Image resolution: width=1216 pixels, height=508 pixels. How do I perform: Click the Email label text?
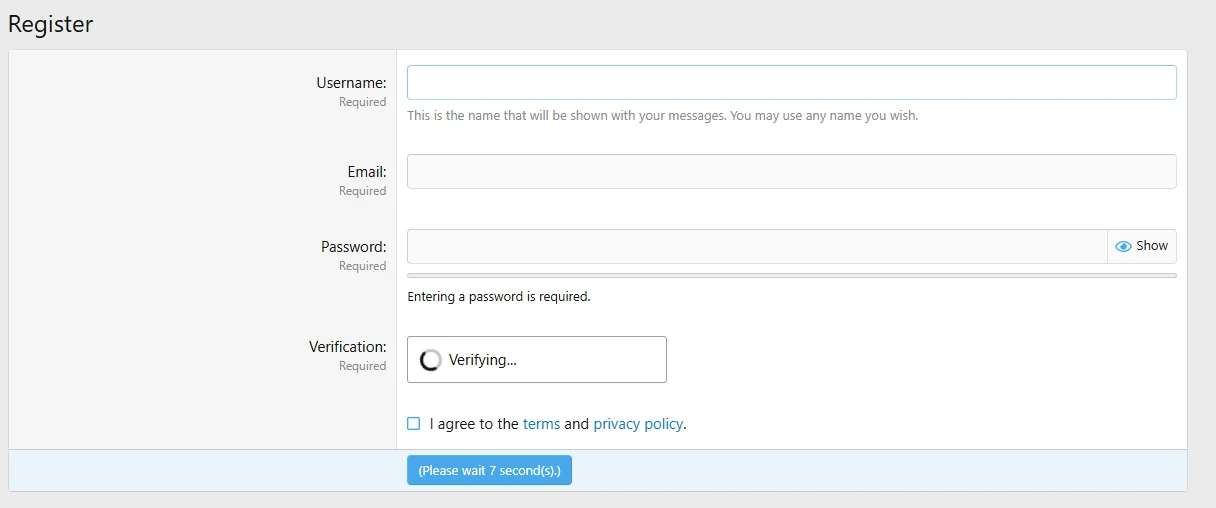click(x=366, y=172)
